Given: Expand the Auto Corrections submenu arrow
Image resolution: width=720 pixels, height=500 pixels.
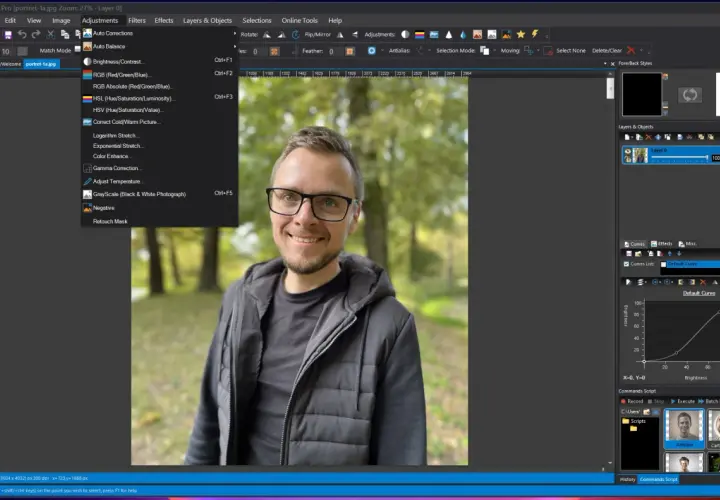Looking at the screenshot, I should [x=234, y=33].
